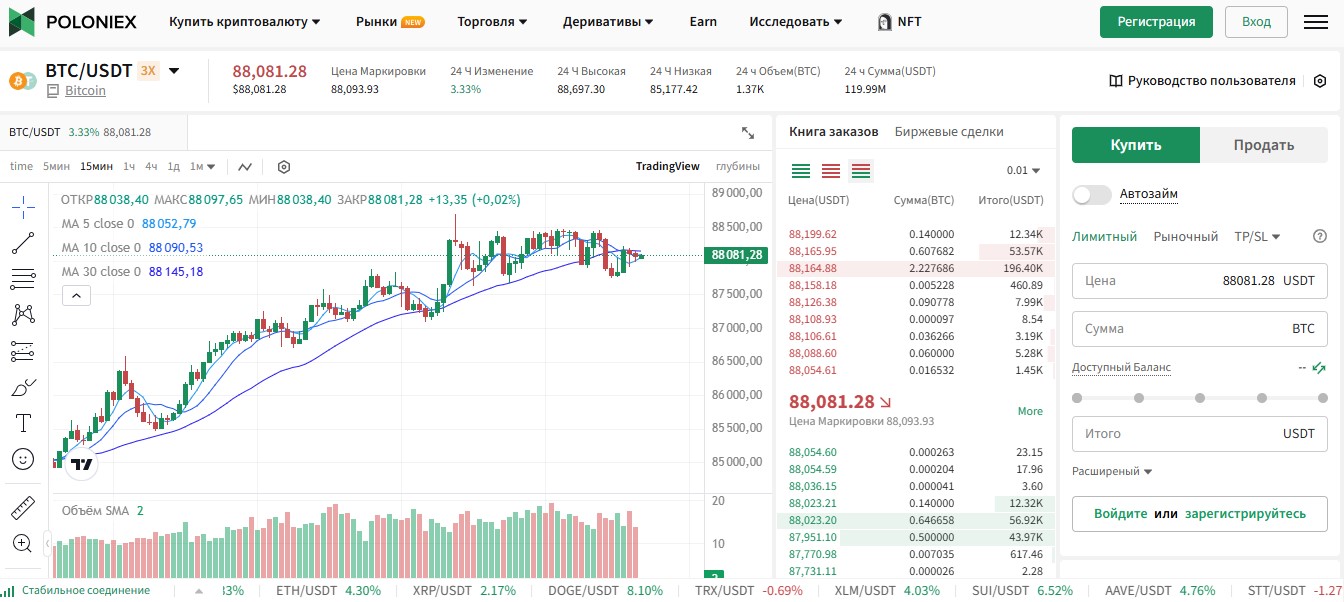Expand the Advanced options section
The width and height of the screenshot is (1344, 602).
[1112, 471]
